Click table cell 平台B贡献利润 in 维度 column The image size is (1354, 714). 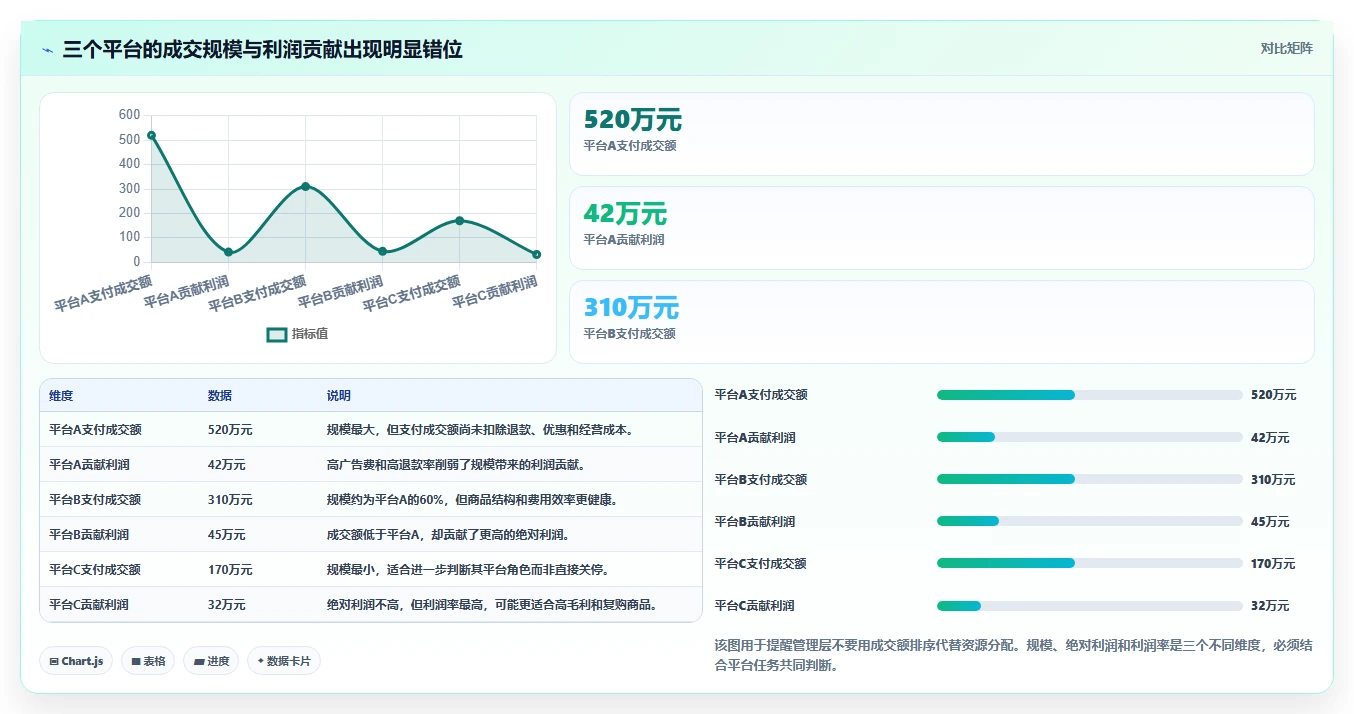pos(89,535)
